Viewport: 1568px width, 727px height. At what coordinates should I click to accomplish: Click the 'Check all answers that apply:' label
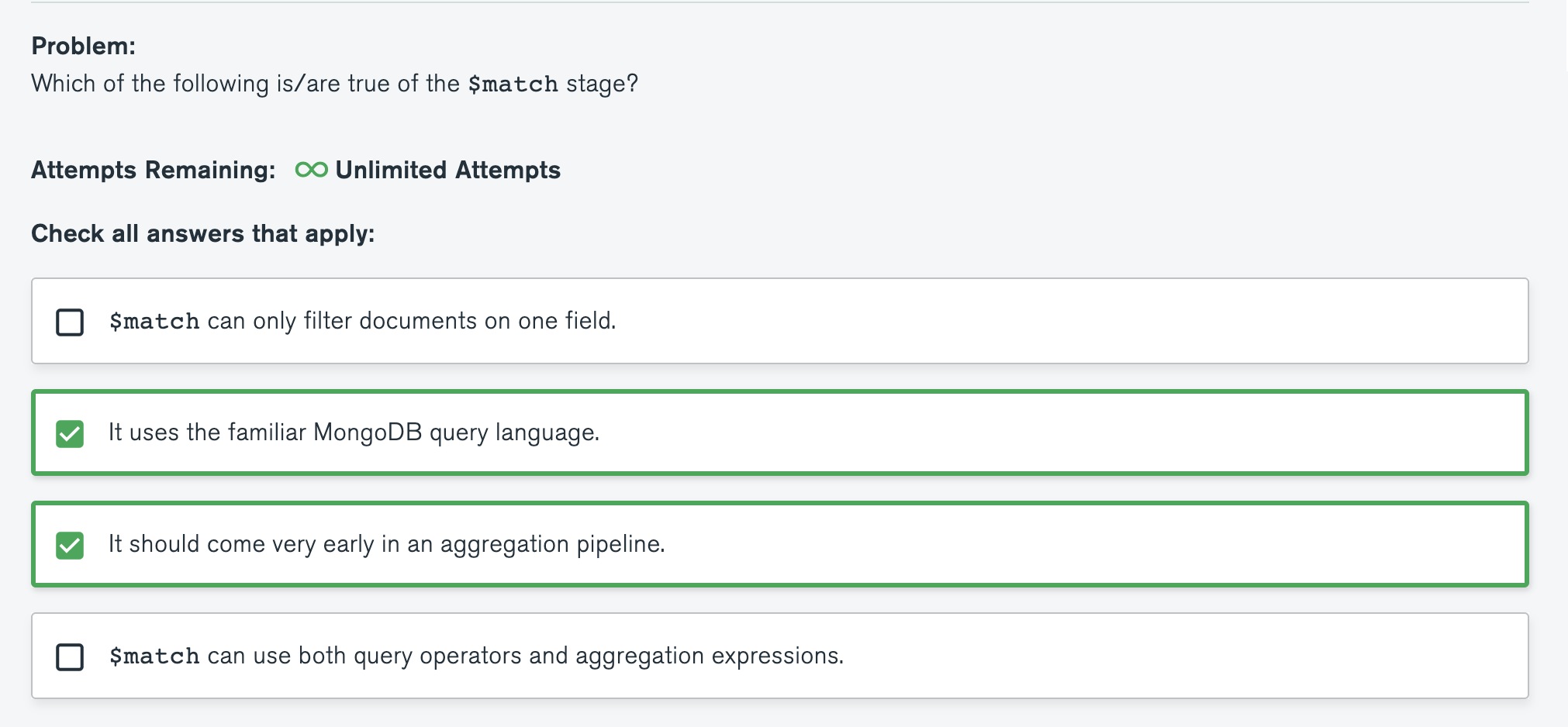(x=203, y=233)
